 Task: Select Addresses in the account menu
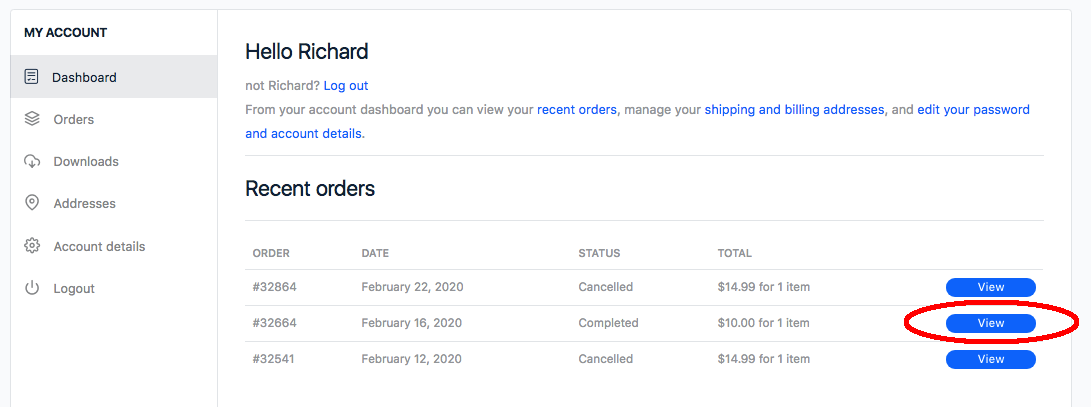[x=85, y=203]
